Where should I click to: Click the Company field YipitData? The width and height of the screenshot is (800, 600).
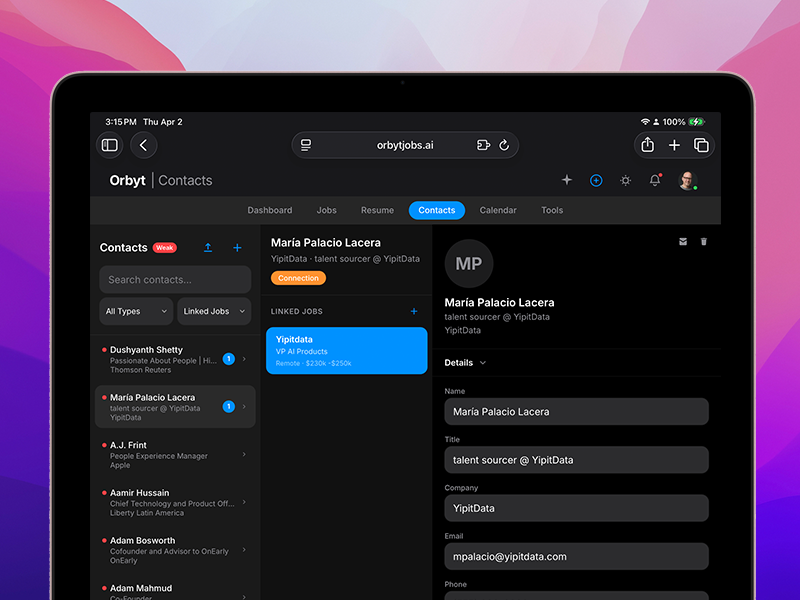pos(577,508)
